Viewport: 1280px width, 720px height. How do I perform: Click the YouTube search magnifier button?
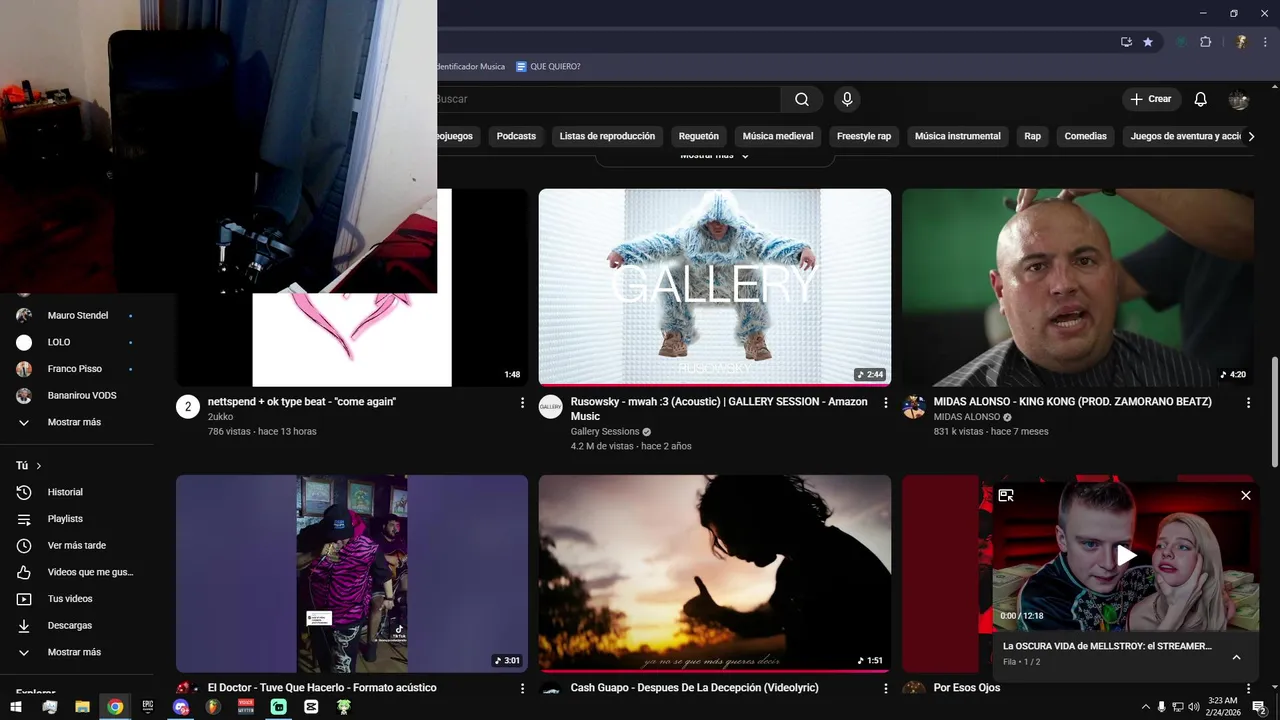802,99
